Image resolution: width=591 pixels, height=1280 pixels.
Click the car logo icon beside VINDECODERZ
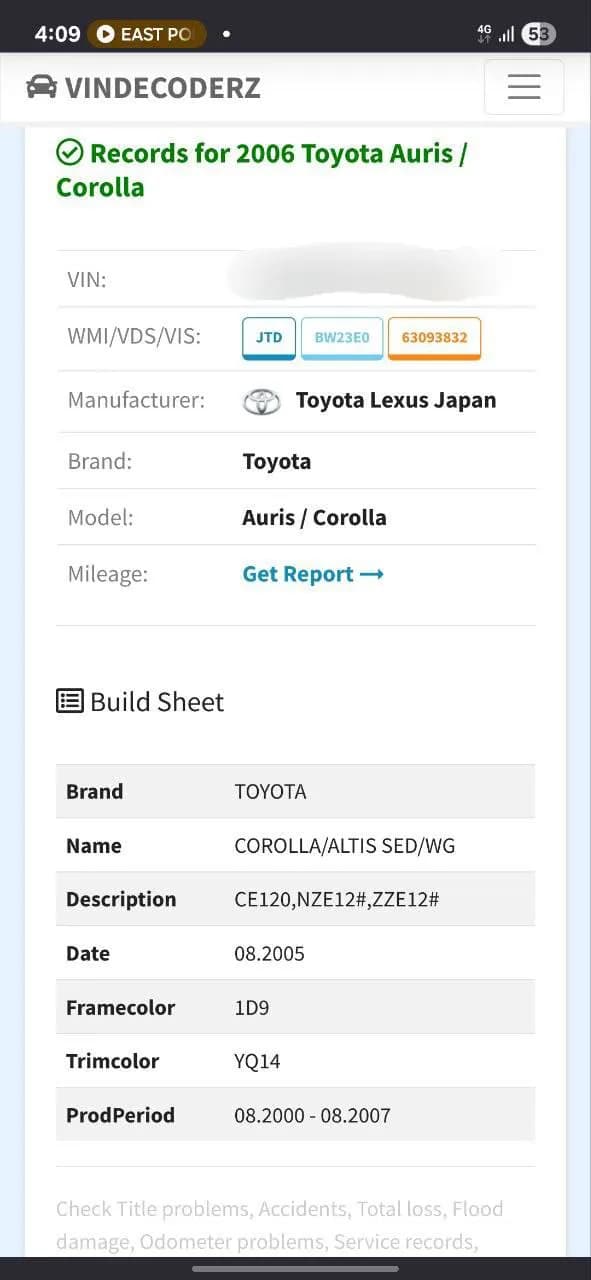42,87
